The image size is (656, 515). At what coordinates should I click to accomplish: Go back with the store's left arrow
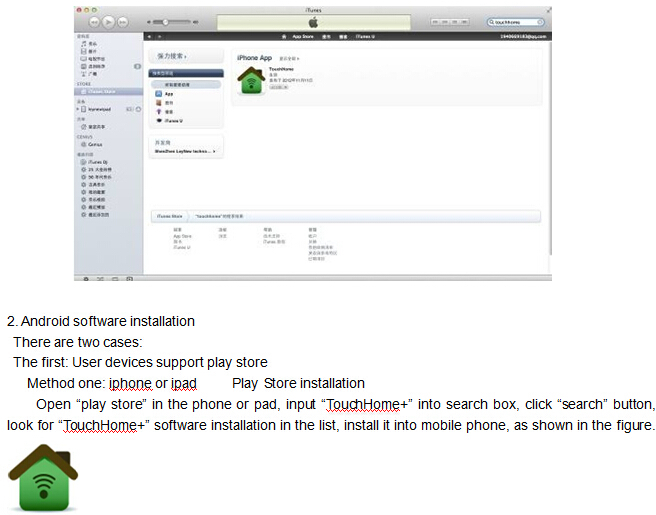point(149,37)
